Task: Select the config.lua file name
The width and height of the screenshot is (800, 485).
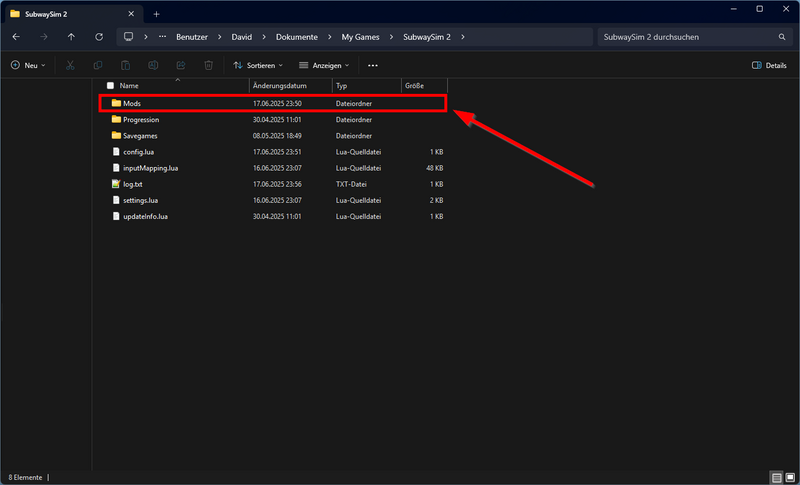Action: pos(140,152)
